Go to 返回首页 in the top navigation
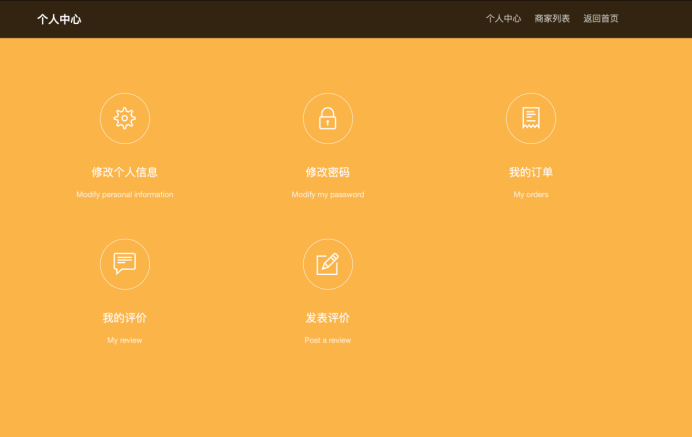 coord(601,18)
